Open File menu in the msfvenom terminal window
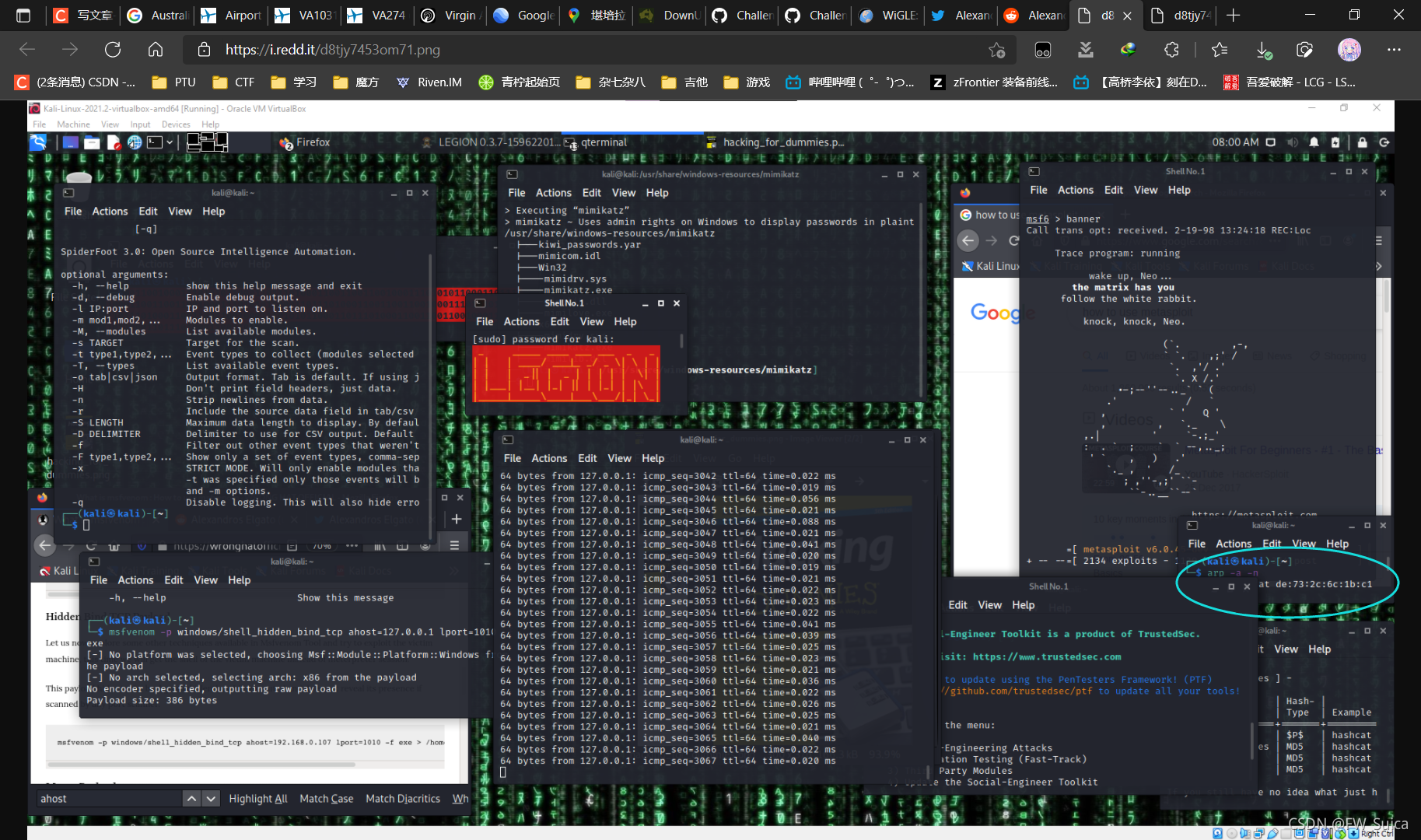 point(99,580)
